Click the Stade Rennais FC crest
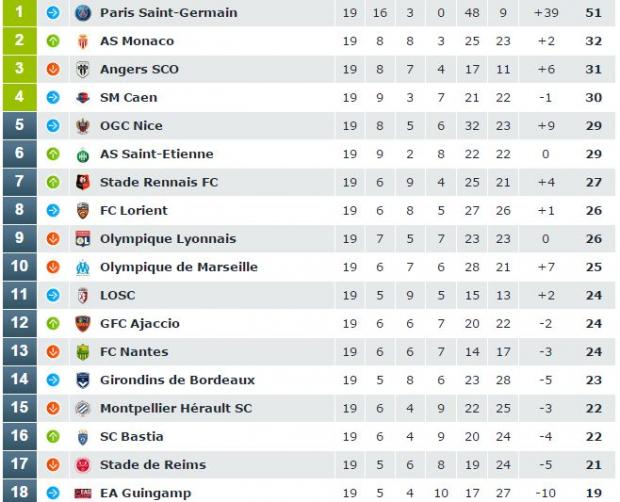Image resolution: width=620 pixels, height=502 pixels. tap(82, 182)
